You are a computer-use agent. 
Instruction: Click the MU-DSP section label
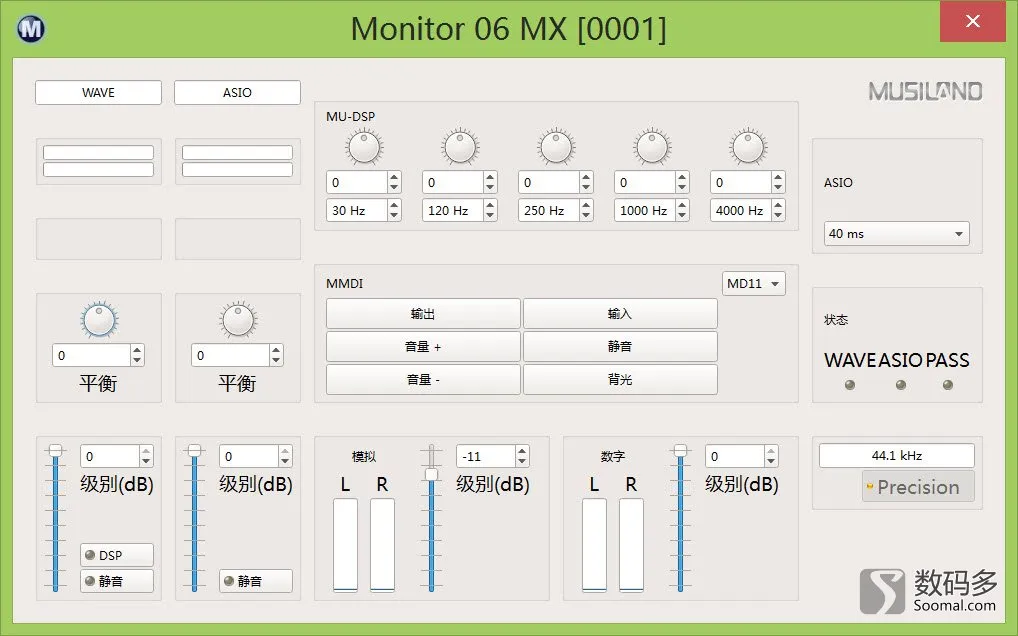click(x=351, y=117)
